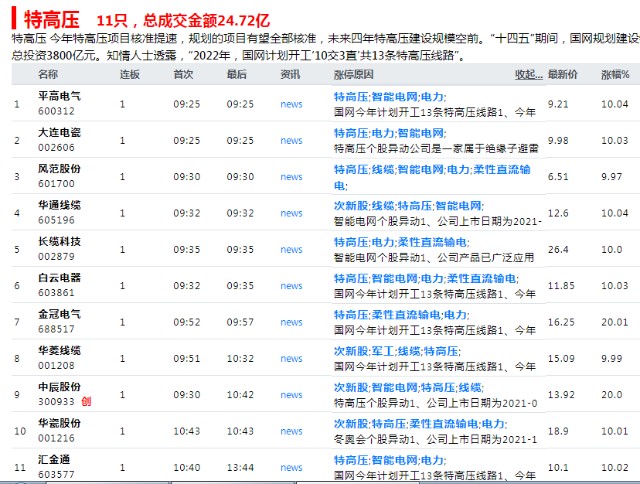Select stock name 白云电器
Image resolution: width=640 pixels, height=484 pixels.
[x=59, y=278]
